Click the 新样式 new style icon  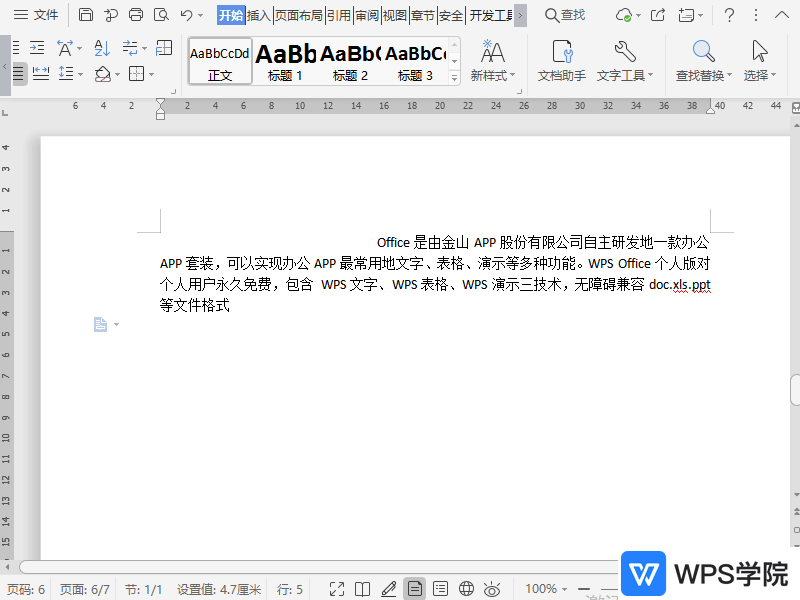click(492, 61)
